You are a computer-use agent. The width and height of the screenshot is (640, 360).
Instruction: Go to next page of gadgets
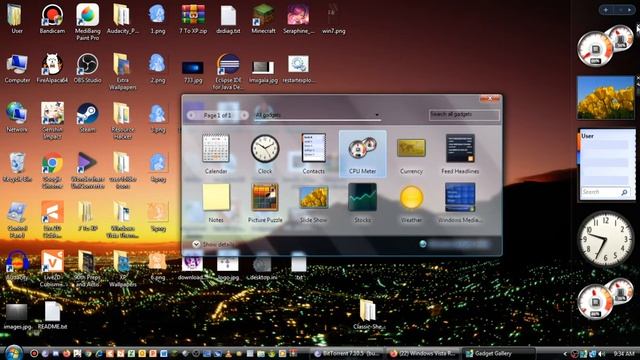click(244, 116)
